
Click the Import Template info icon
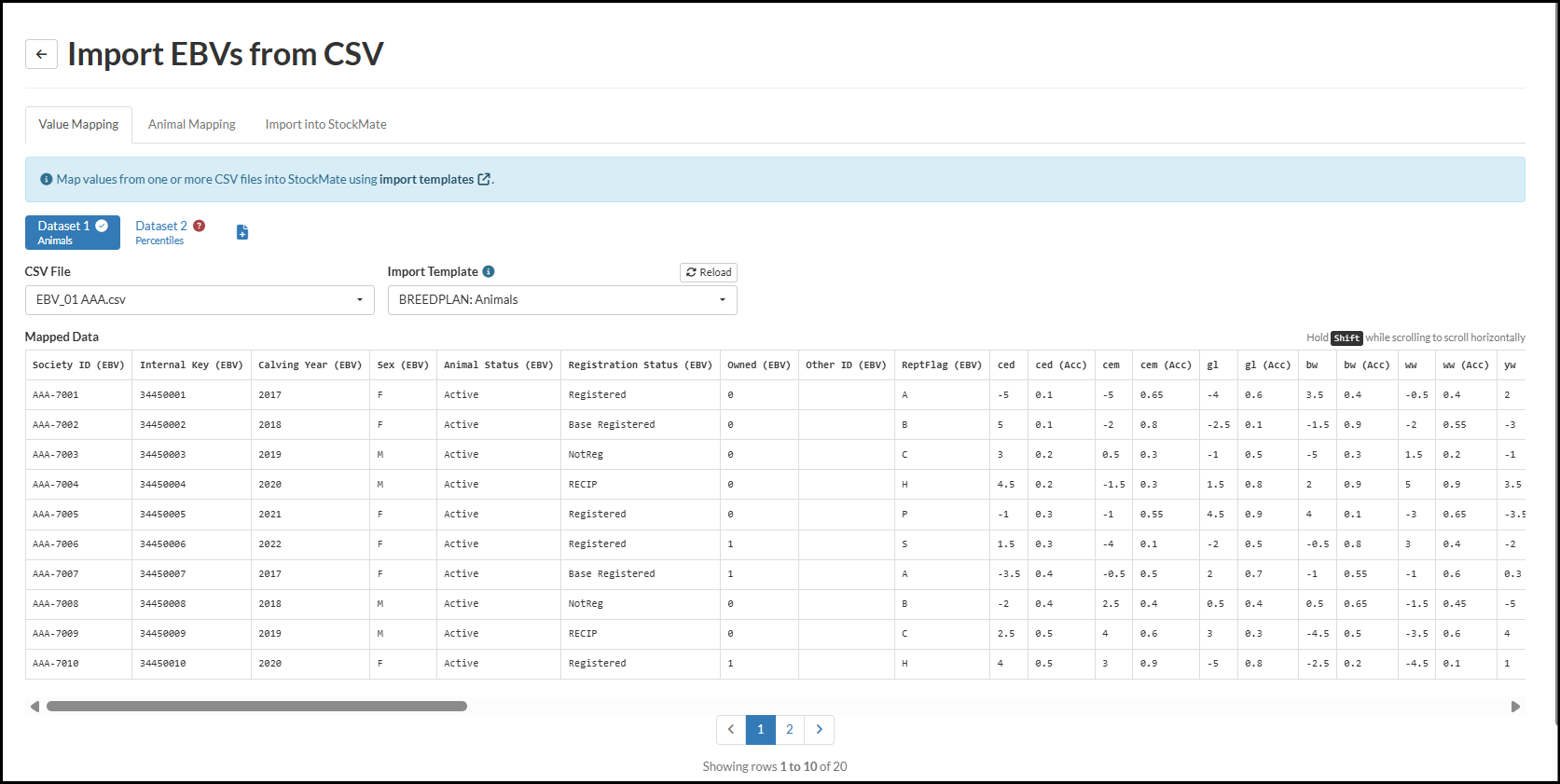pos(489,271)
